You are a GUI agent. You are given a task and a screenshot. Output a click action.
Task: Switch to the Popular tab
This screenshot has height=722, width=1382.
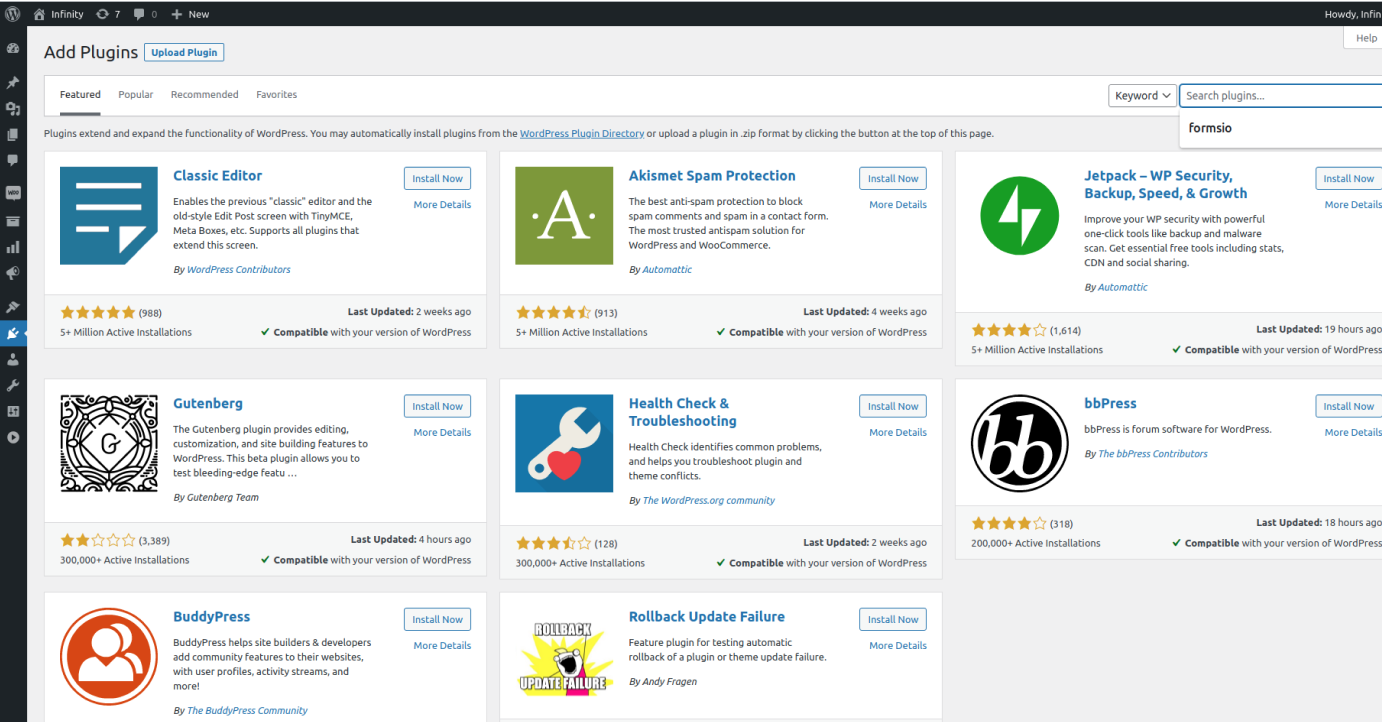pos(136,95)
